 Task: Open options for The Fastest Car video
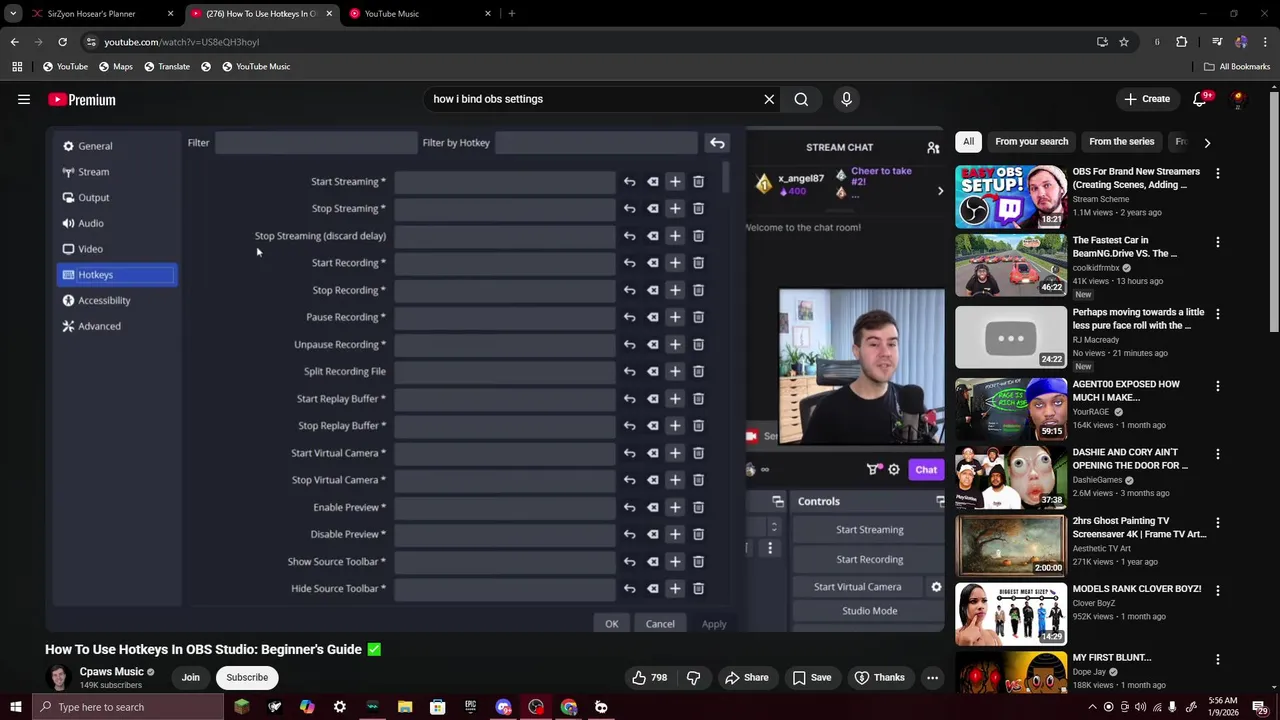[x=1217, y=242]
